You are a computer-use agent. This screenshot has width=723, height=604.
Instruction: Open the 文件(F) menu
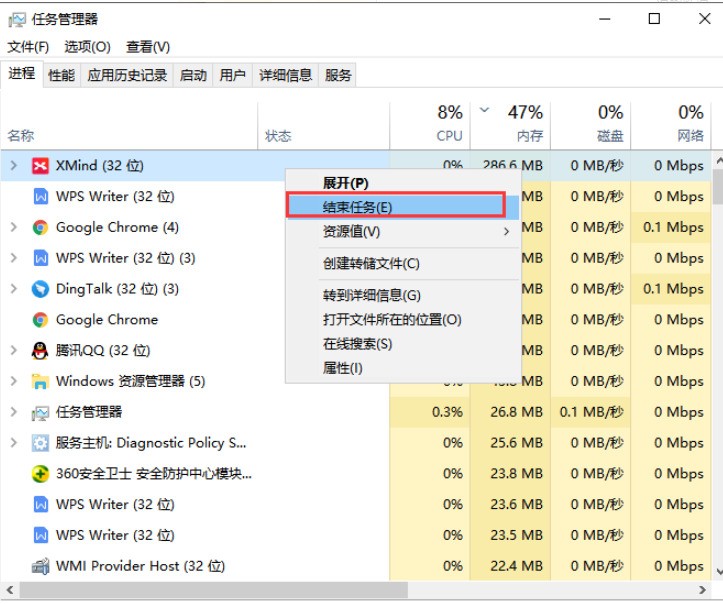tap(28, 47)
